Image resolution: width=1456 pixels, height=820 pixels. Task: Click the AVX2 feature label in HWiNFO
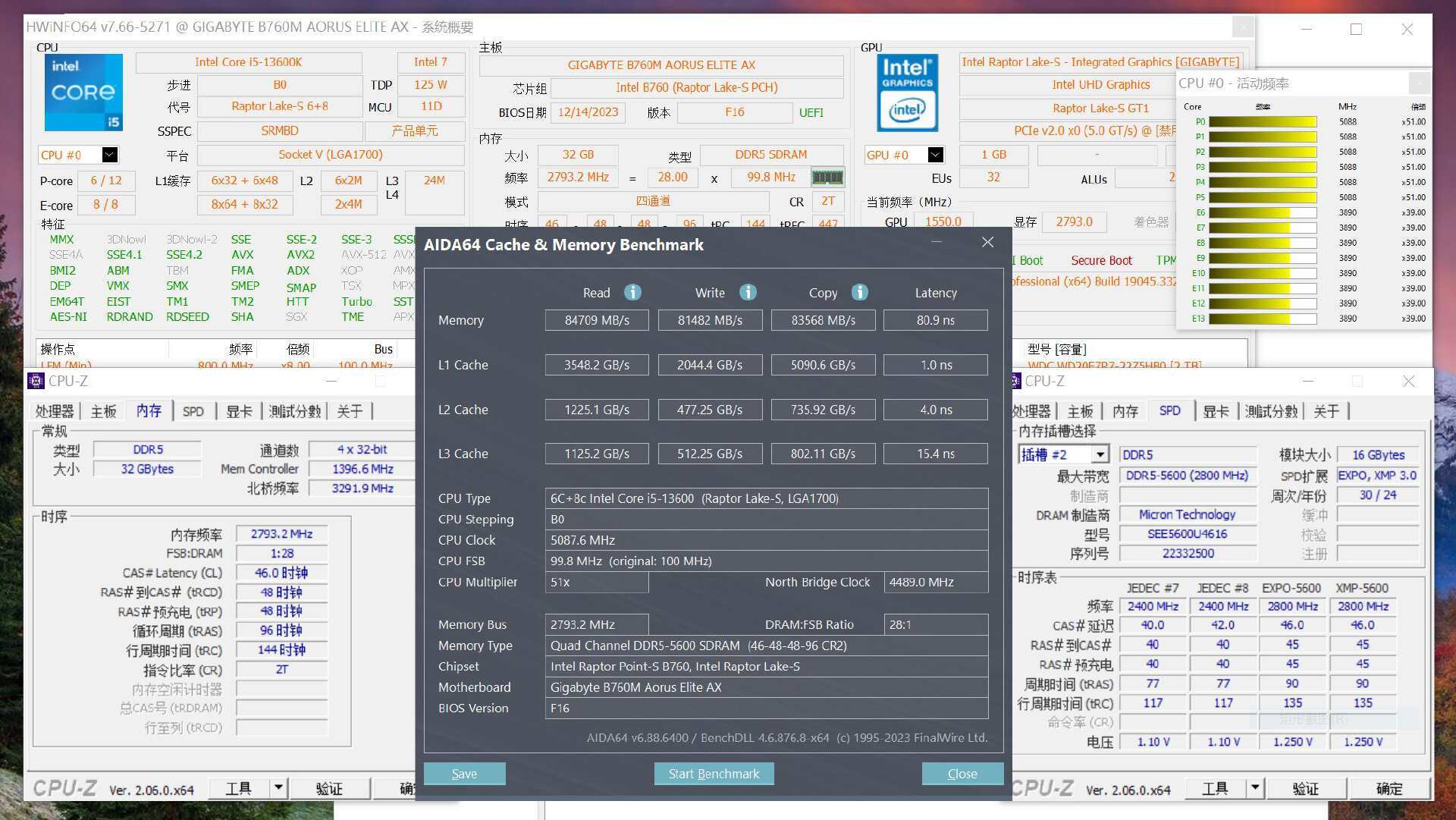[300, 255]
